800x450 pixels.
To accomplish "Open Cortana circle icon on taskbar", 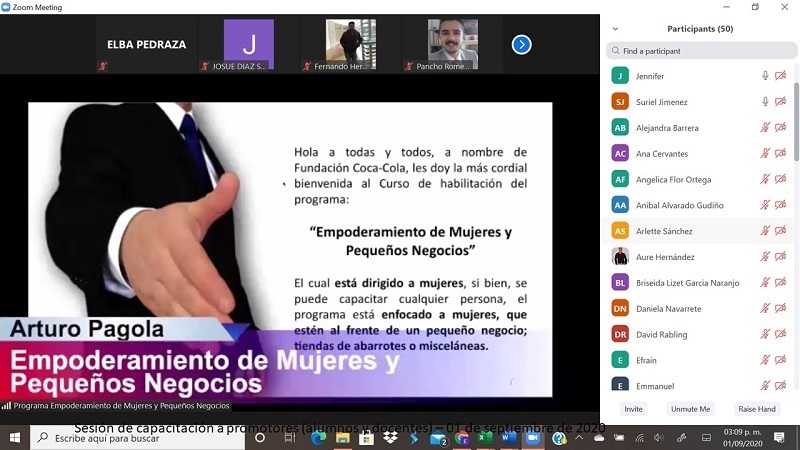I will pos(260,438).
